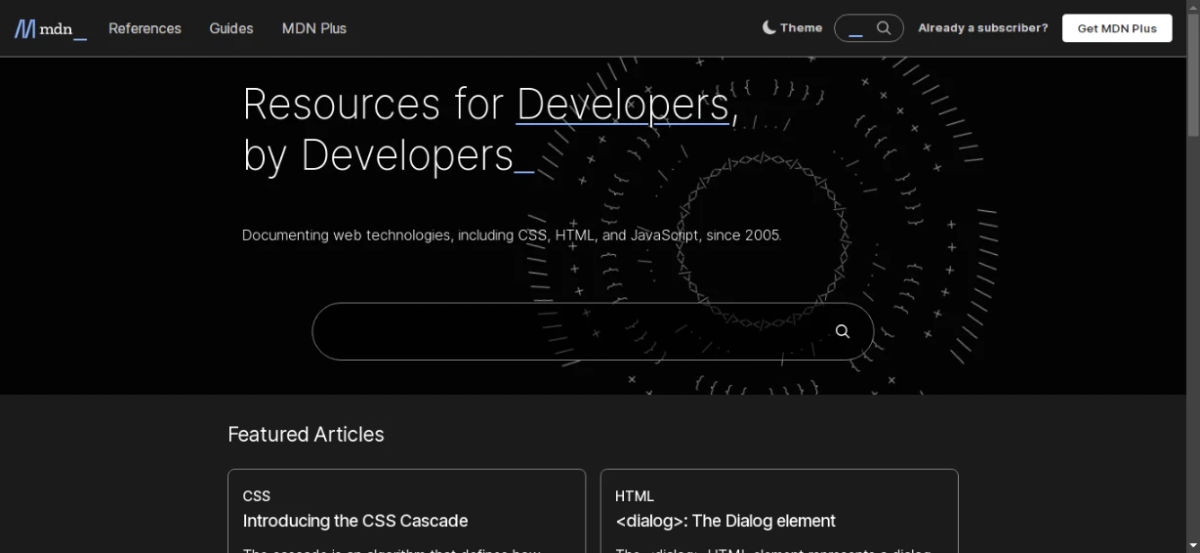Screen dimensions: 1200x553
Task: Open the MDN Plus menu
Action: (x=314, y=28)
